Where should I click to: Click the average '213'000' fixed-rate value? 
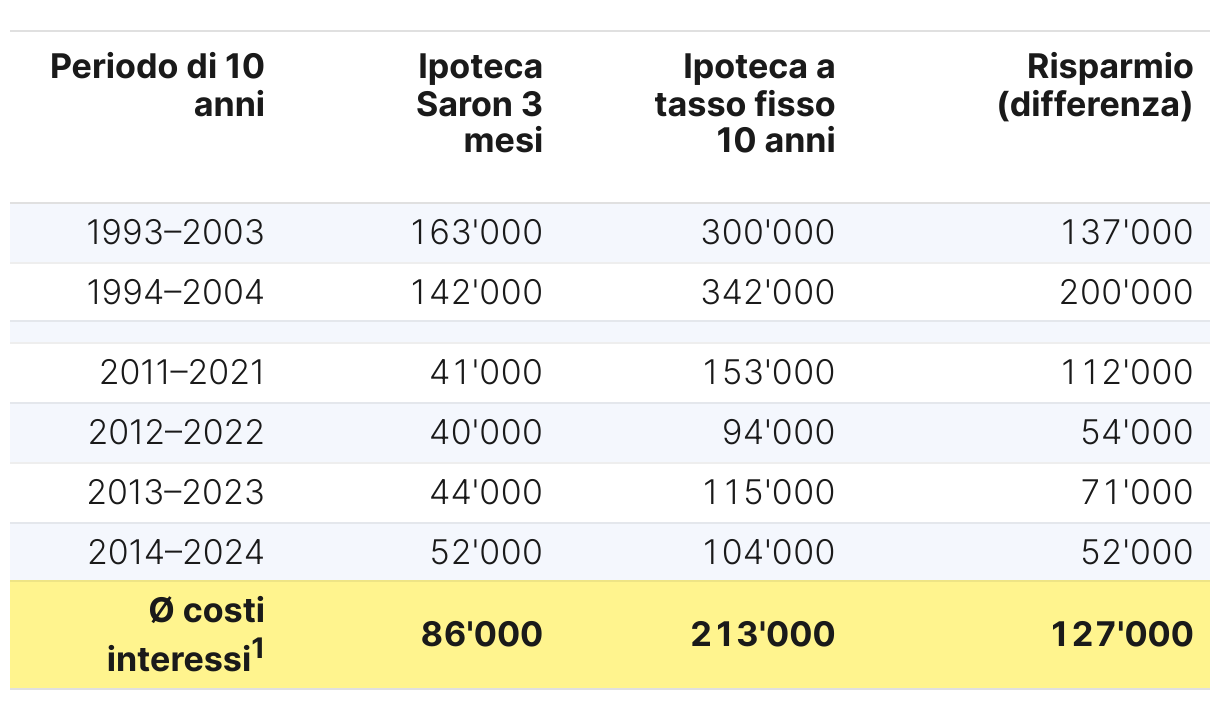[x=763, y=634]
